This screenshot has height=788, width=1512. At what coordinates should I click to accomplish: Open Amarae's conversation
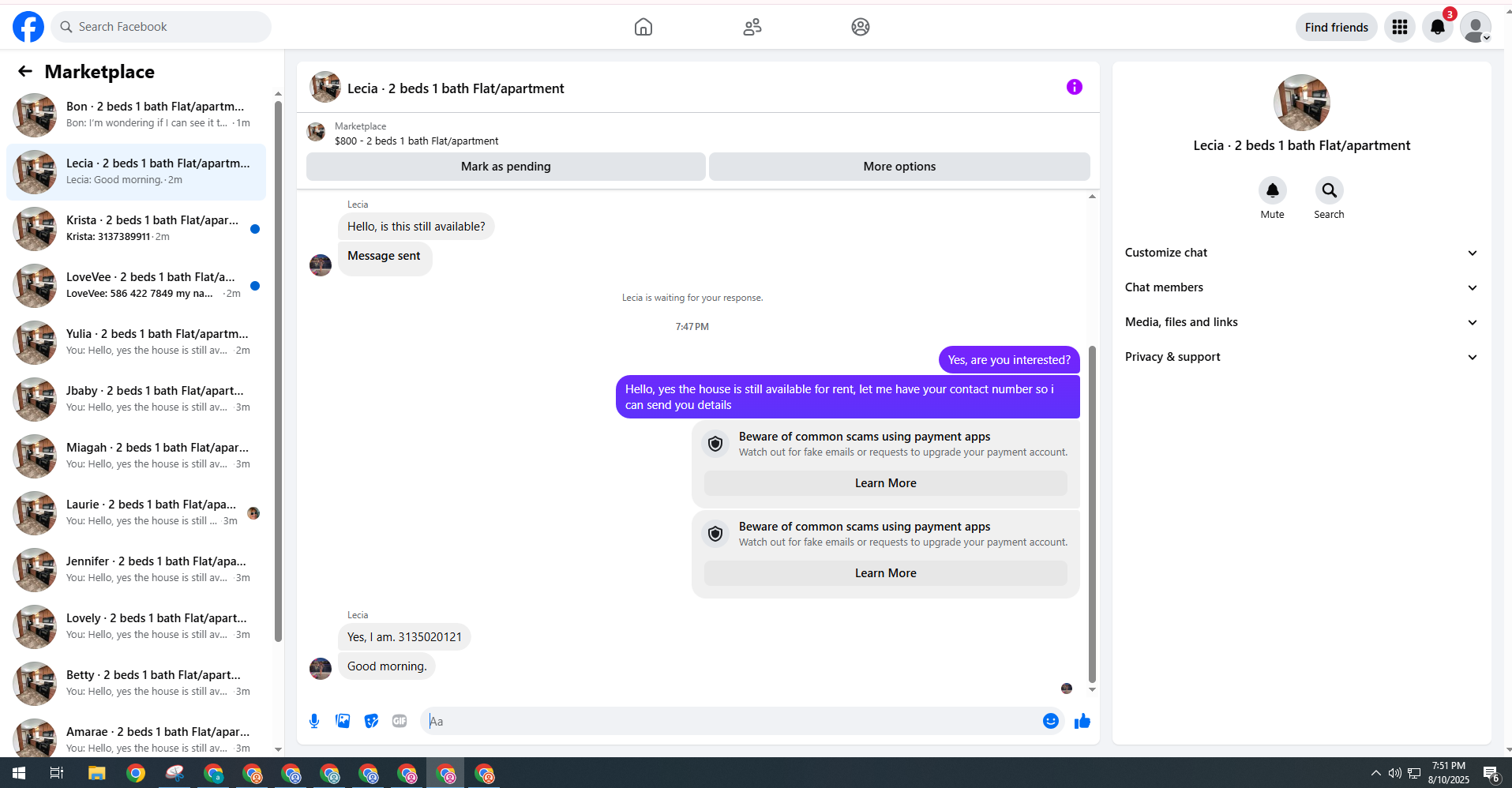(x=136, y=737)
